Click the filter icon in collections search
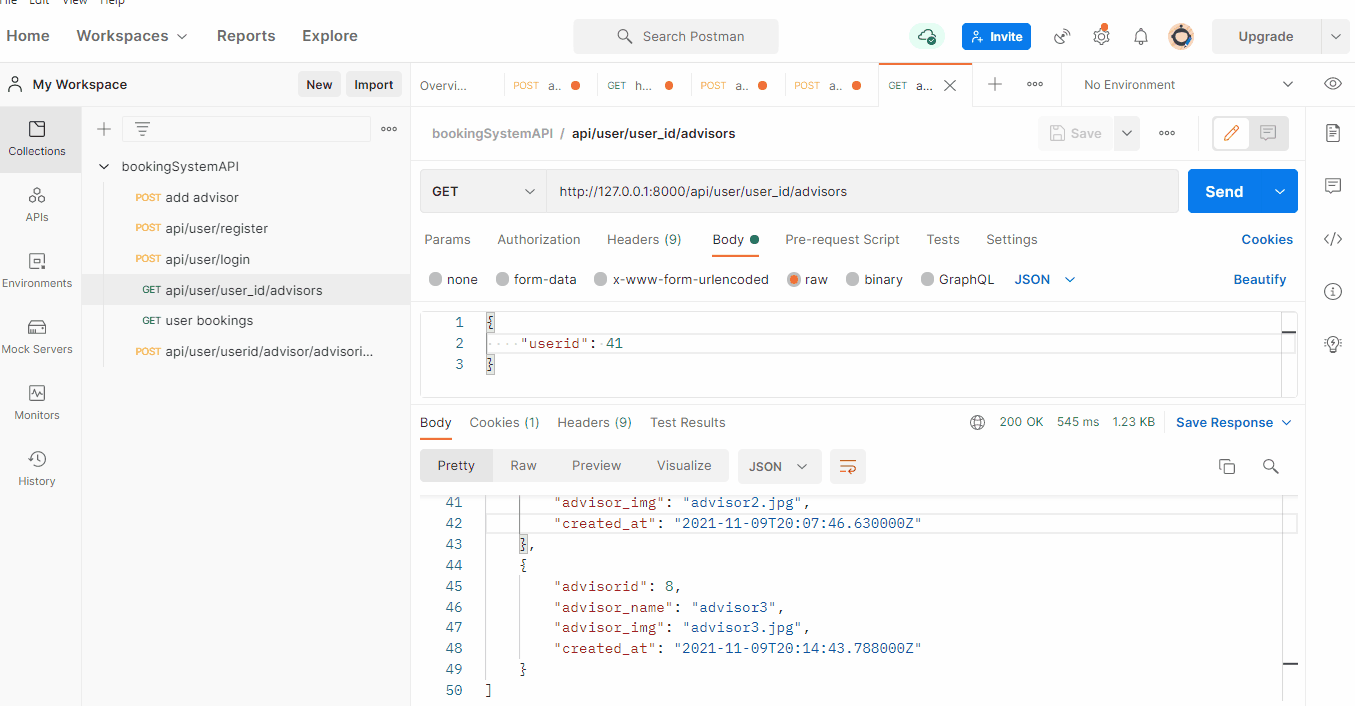The width and height of the screenshot is (1355, 706). pos(143,129)
